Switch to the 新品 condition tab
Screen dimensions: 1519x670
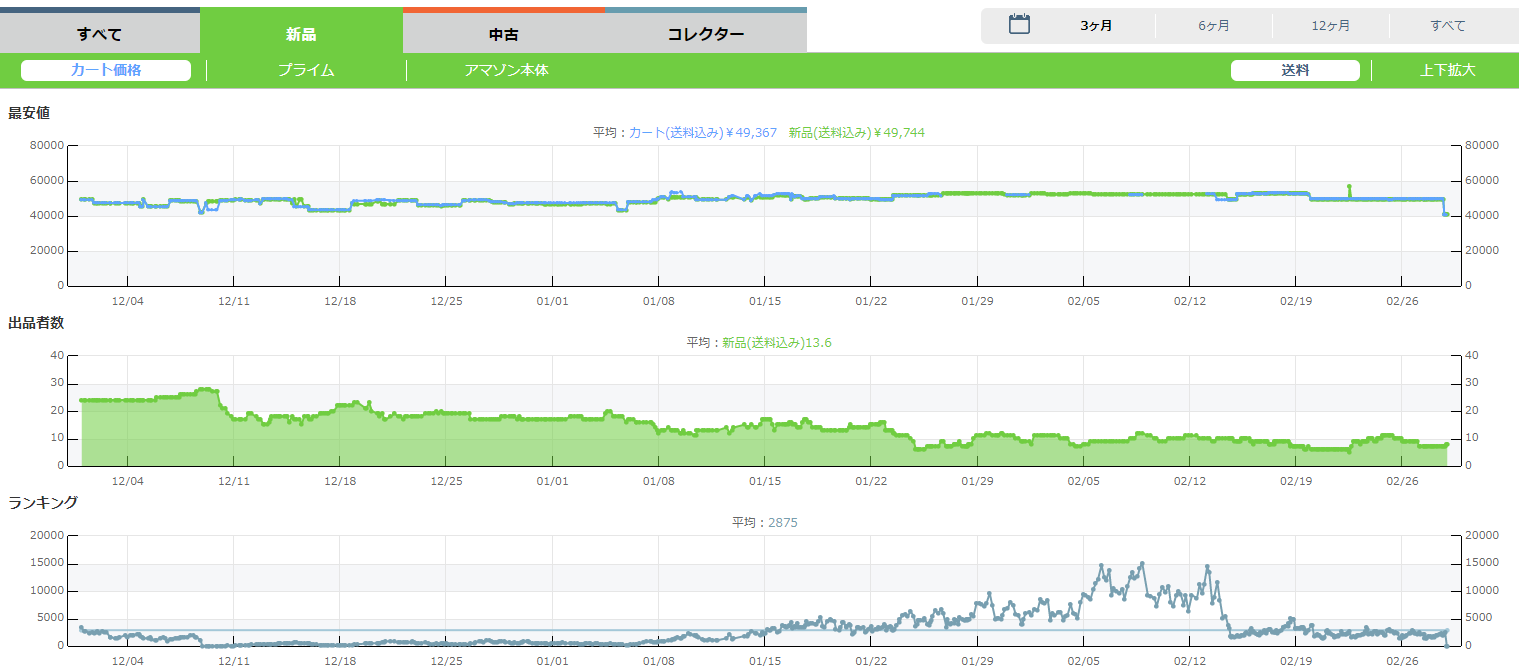(x=301, y=34)
